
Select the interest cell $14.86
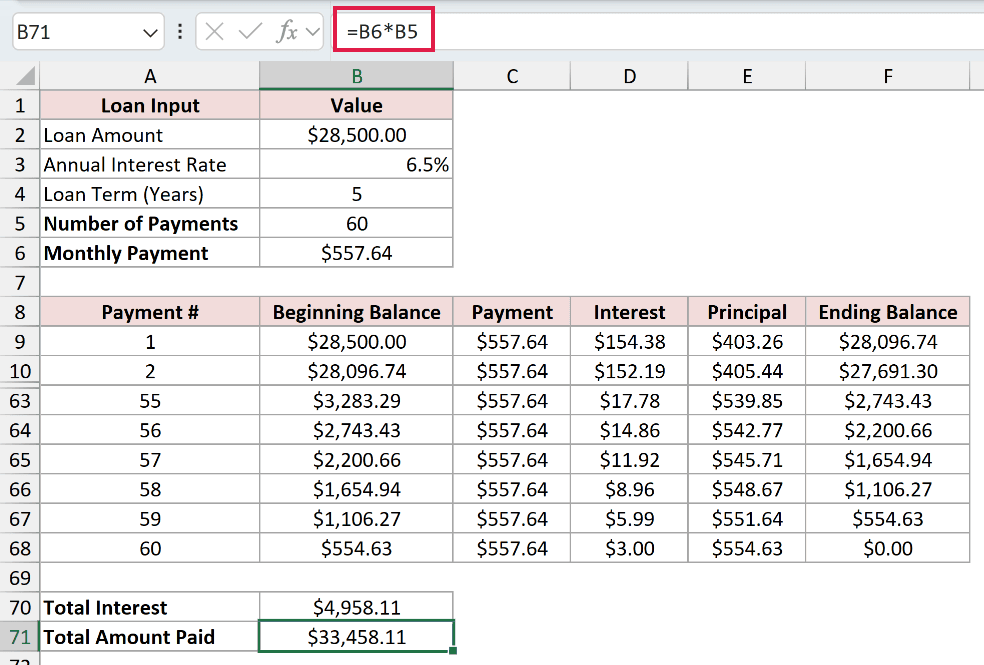(x=629, y=430)
